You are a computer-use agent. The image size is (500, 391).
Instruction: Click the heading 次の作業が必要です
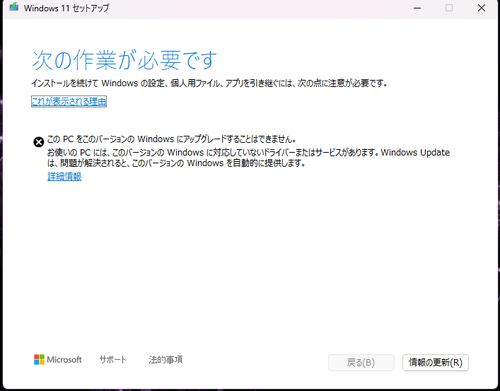(124, 60)
